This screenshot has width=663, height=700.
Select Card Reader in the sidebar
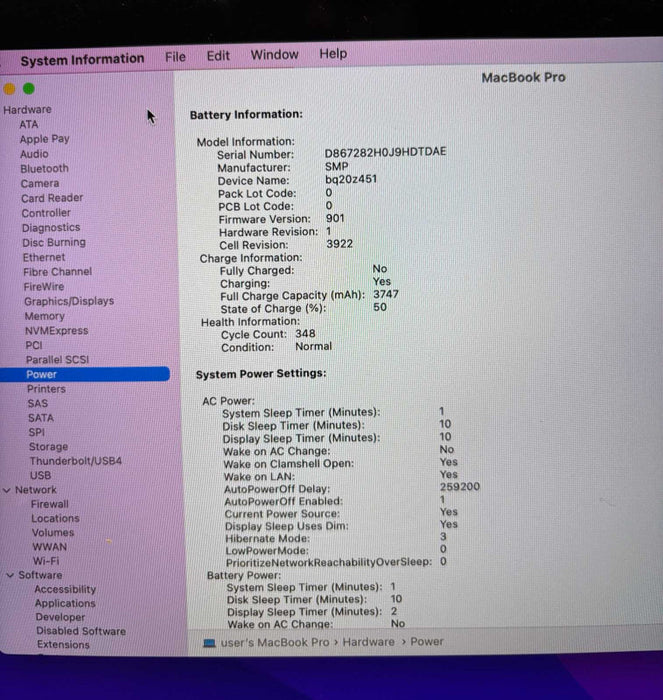pyautogui.click(x=52, y=198)
